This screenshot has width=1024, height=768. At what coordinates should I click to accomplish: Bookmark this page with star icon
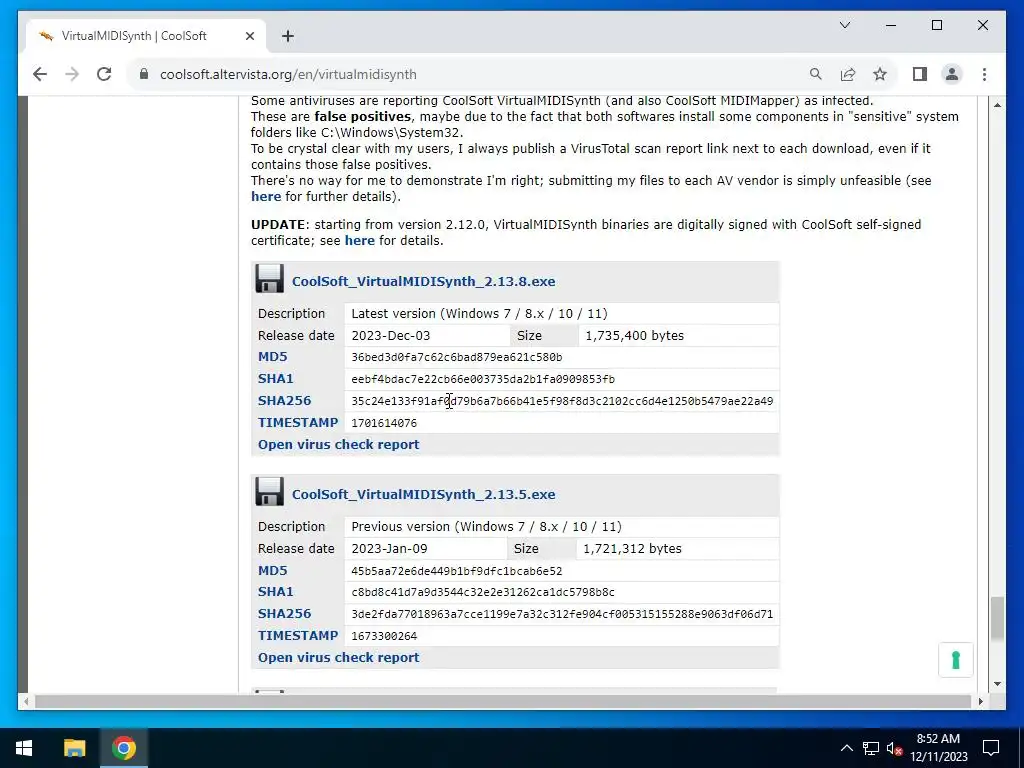click(x=880, y=74)
